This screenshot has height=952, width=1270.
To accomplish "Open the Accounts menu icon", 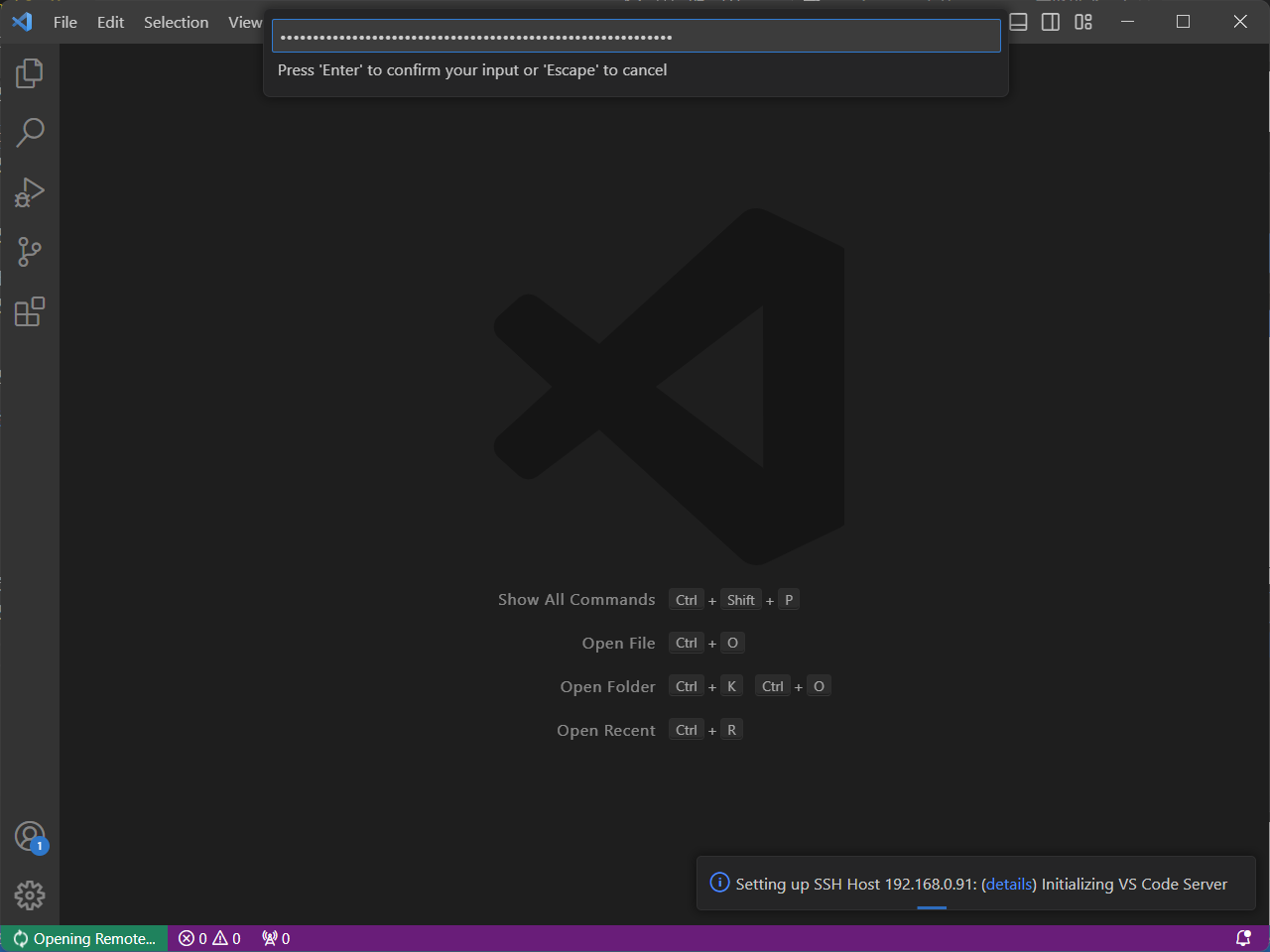I will point(30,837).
